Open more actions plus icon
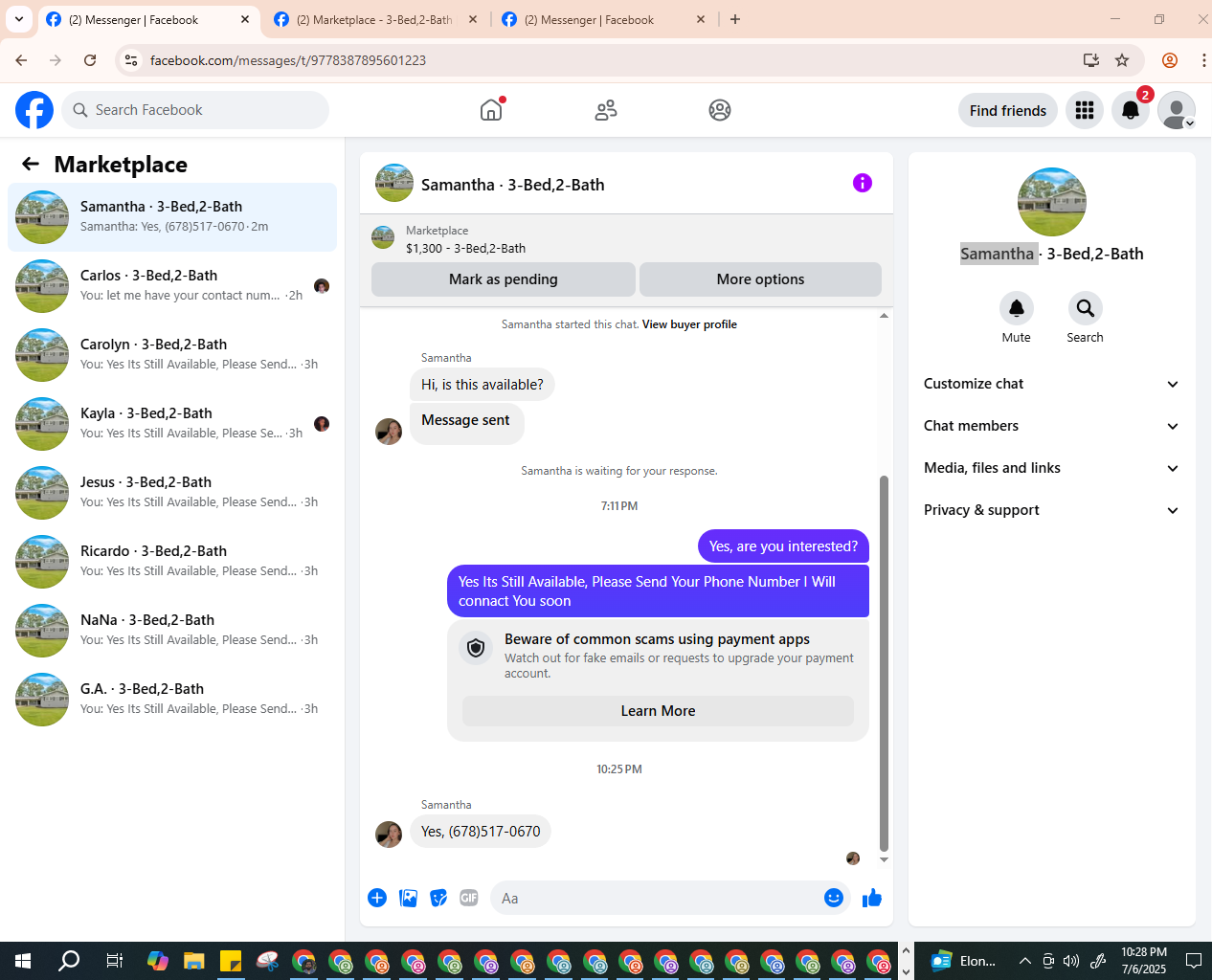Screen dimensions: 1212x980 pyautogui.click(x=377, y=898)
